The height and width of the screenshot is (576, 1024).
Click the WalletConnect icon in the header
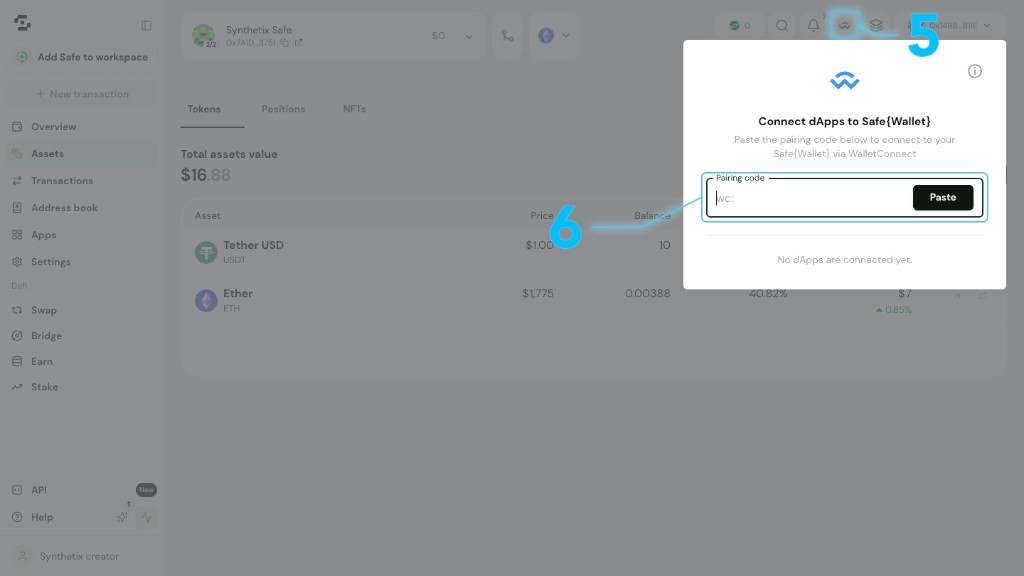[x=844, y=25]
